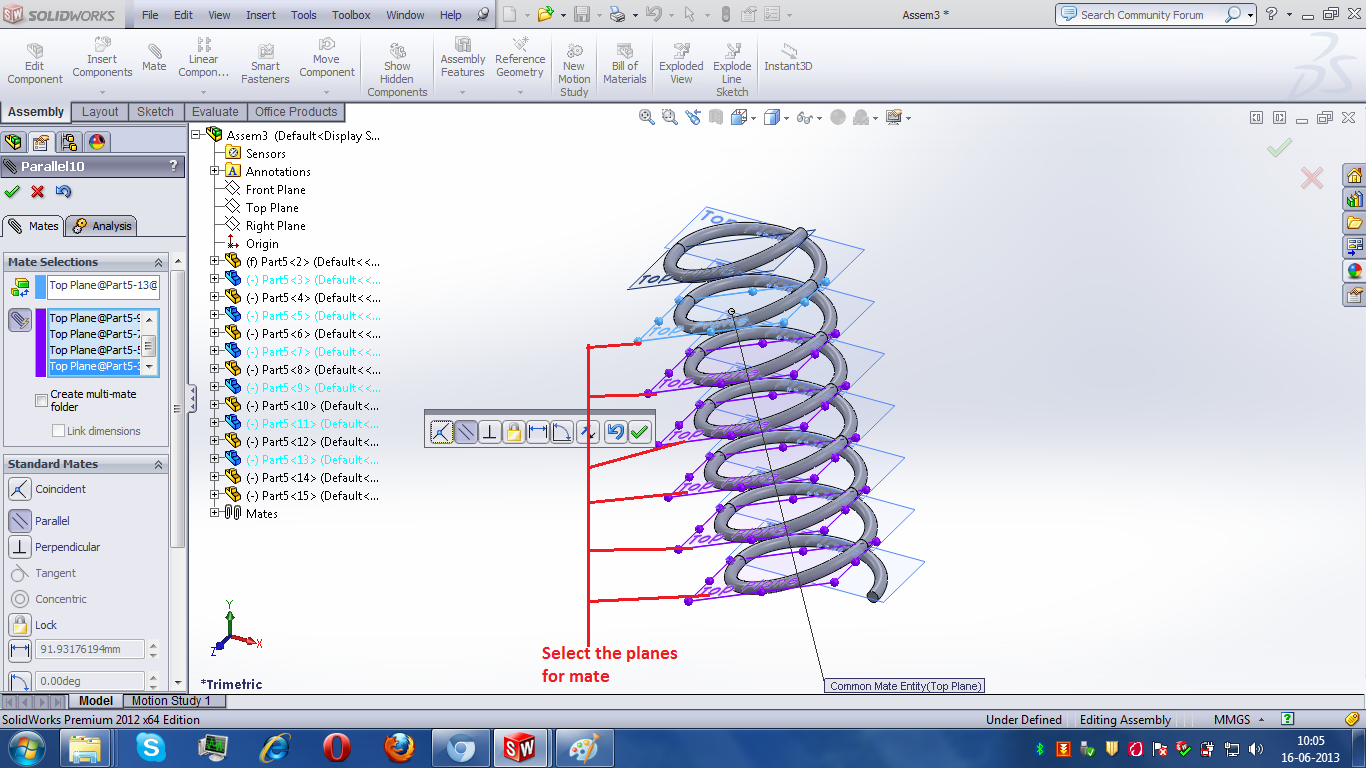1366x768 pixels.
Task: Collapse the Standard Mates section
Action: [158, 464]
